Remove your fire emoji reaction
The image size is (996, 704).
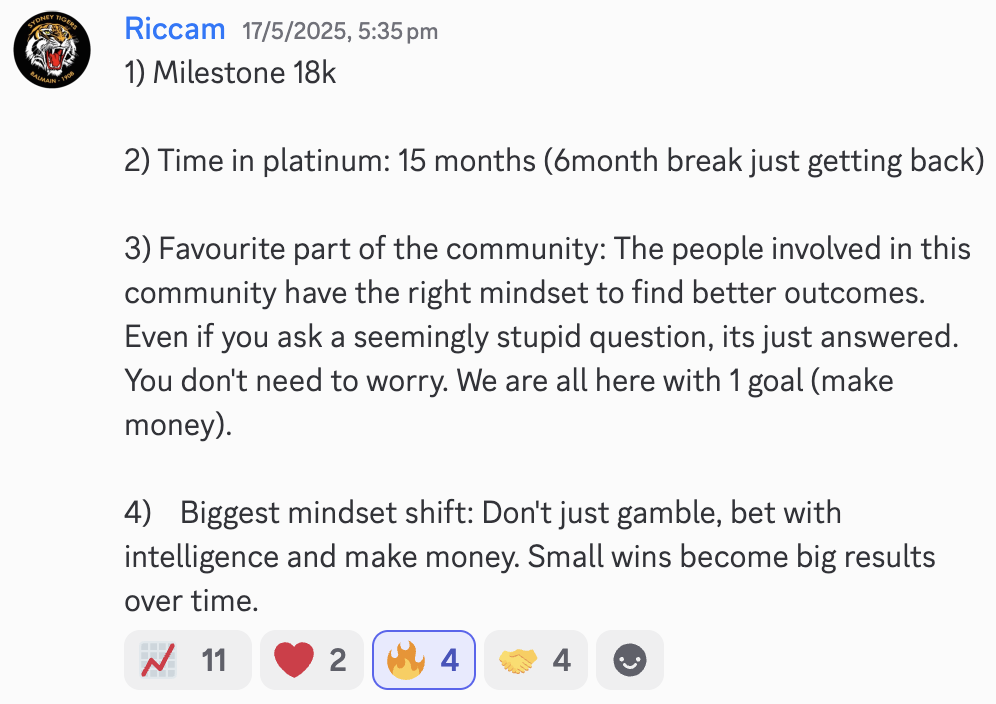click(x=424, y=660)
